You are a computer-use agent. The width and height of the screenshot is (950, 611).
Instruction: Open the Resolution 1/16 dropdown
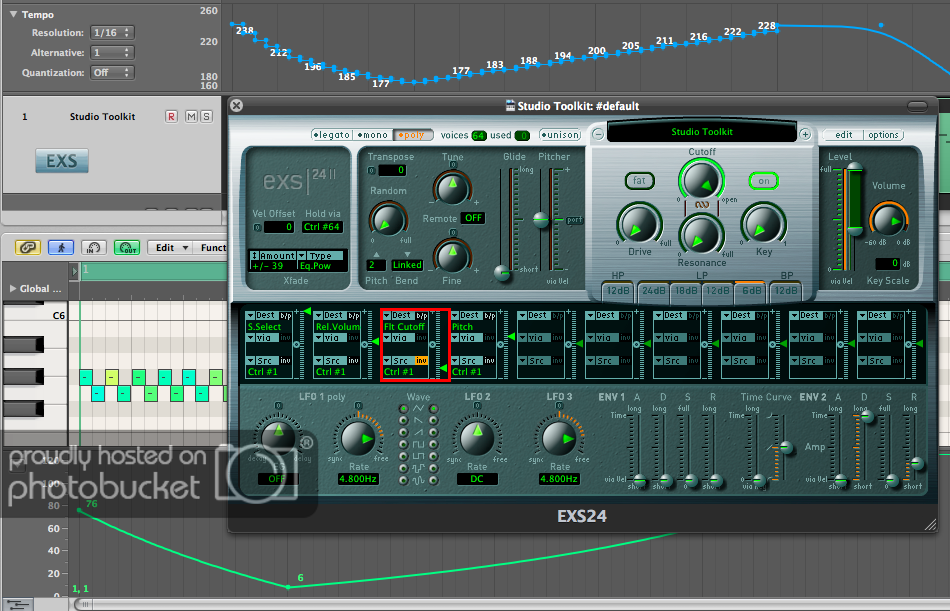[x=110, y=32]
